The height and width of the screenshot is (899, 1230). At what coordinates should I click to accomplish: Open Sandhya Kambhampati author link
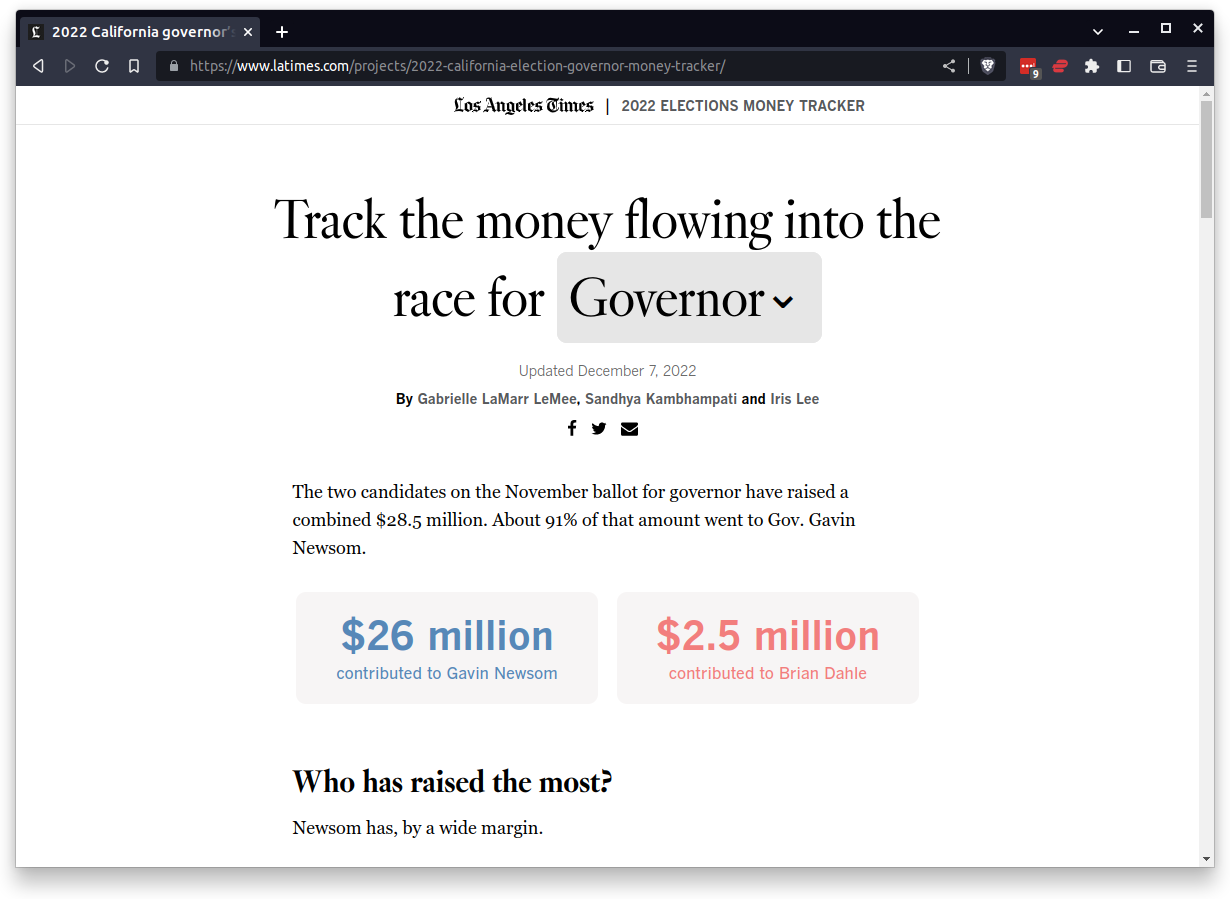[661, 399]
